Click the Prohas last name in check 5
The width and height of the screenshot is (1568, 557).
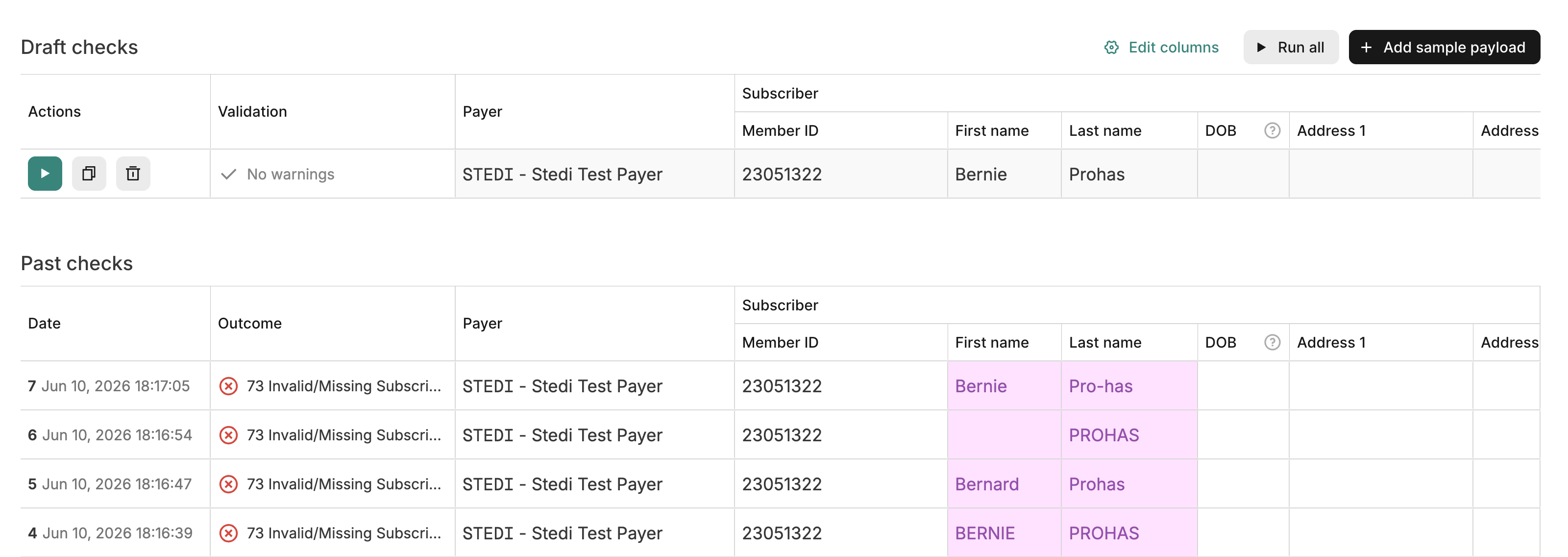coord(1130,484)
